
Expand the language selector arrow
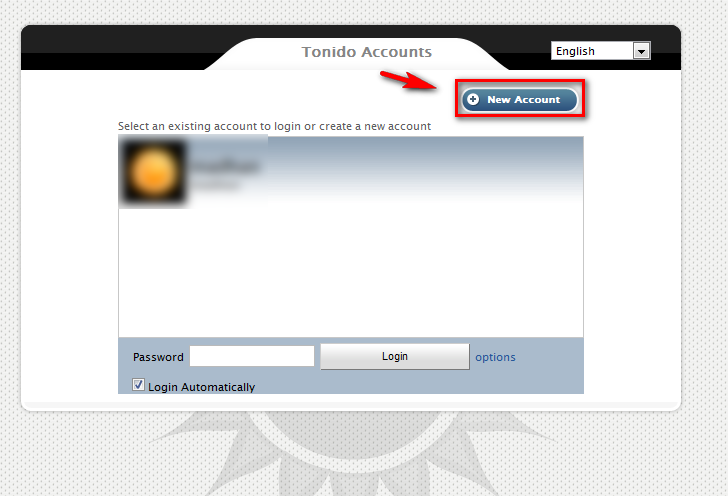[x=642, y=51]
